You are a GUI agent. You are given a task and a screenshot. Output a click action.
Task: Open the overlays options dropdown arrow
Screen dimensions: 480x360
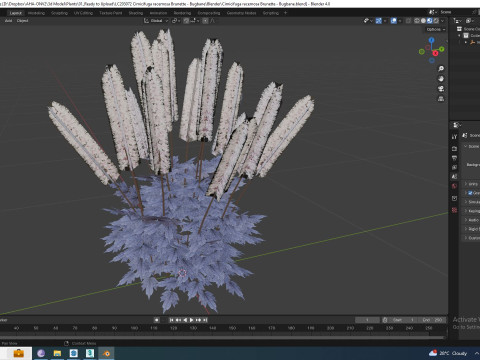400,21
